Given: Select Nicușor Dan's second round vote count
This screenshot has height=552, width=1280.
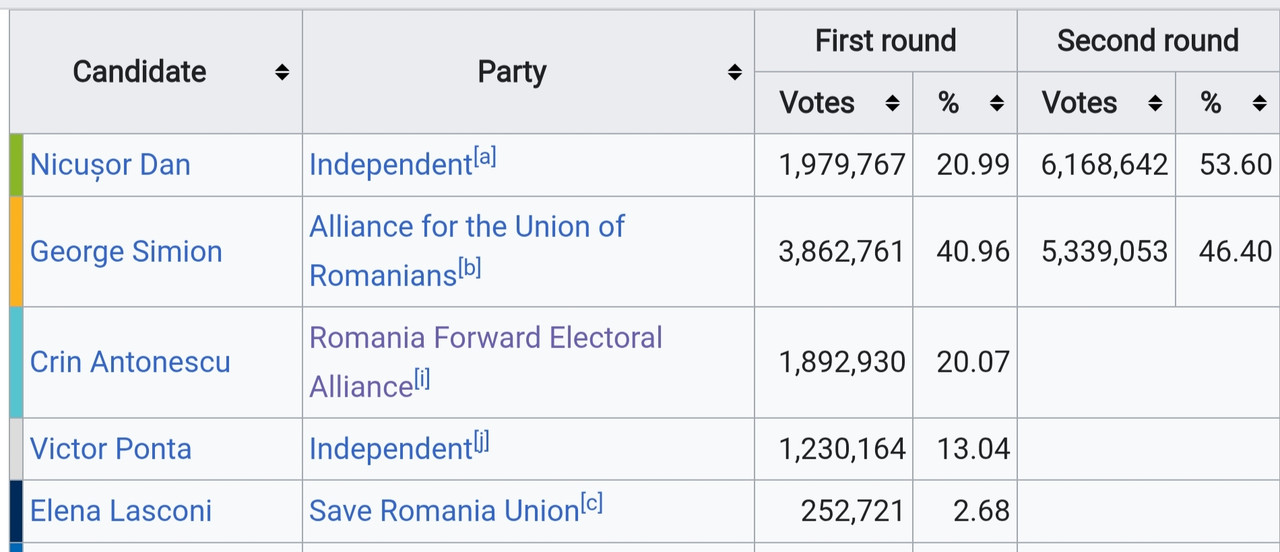Looking at the screenshot, I should click(1104, 164).
